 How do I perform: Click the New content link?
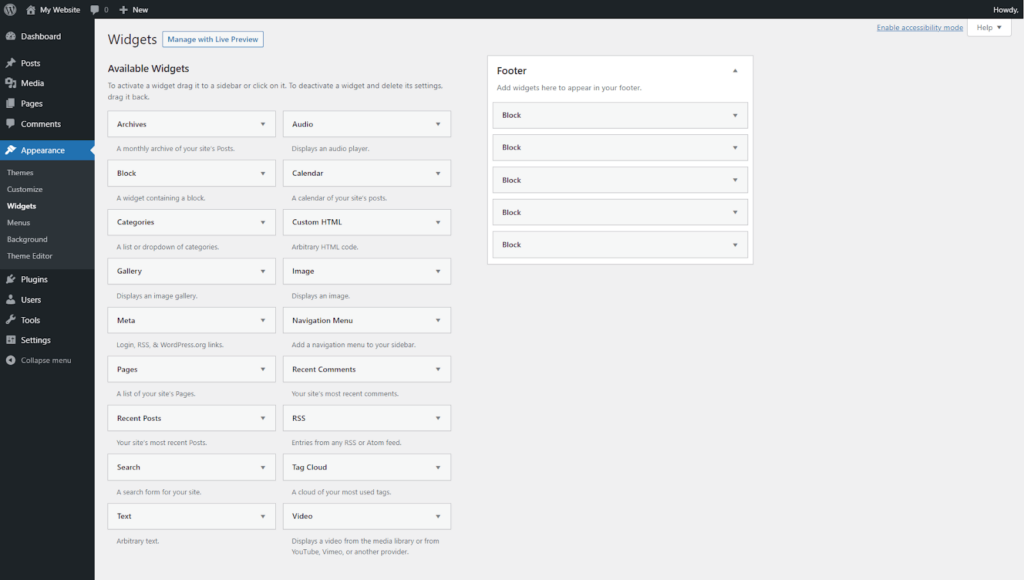coord(140,10)
